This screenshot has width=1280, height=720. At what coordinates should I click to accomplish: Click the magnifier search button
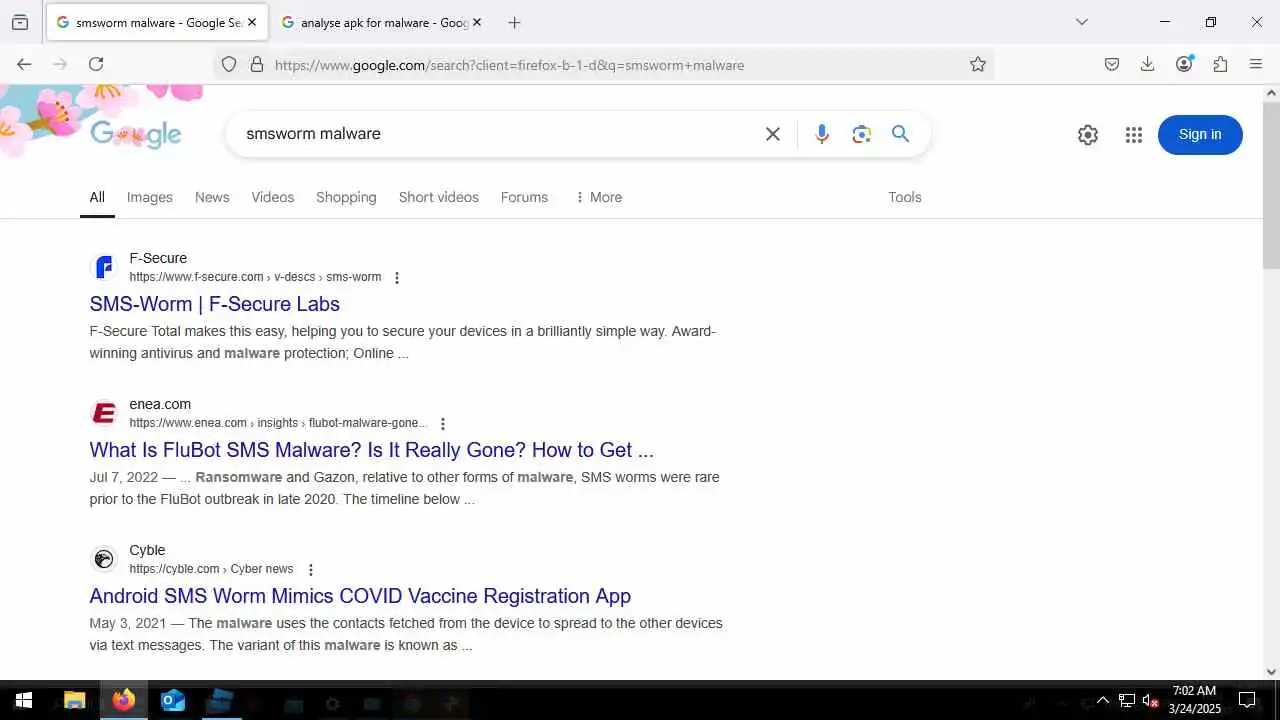[x=901, y=134]
